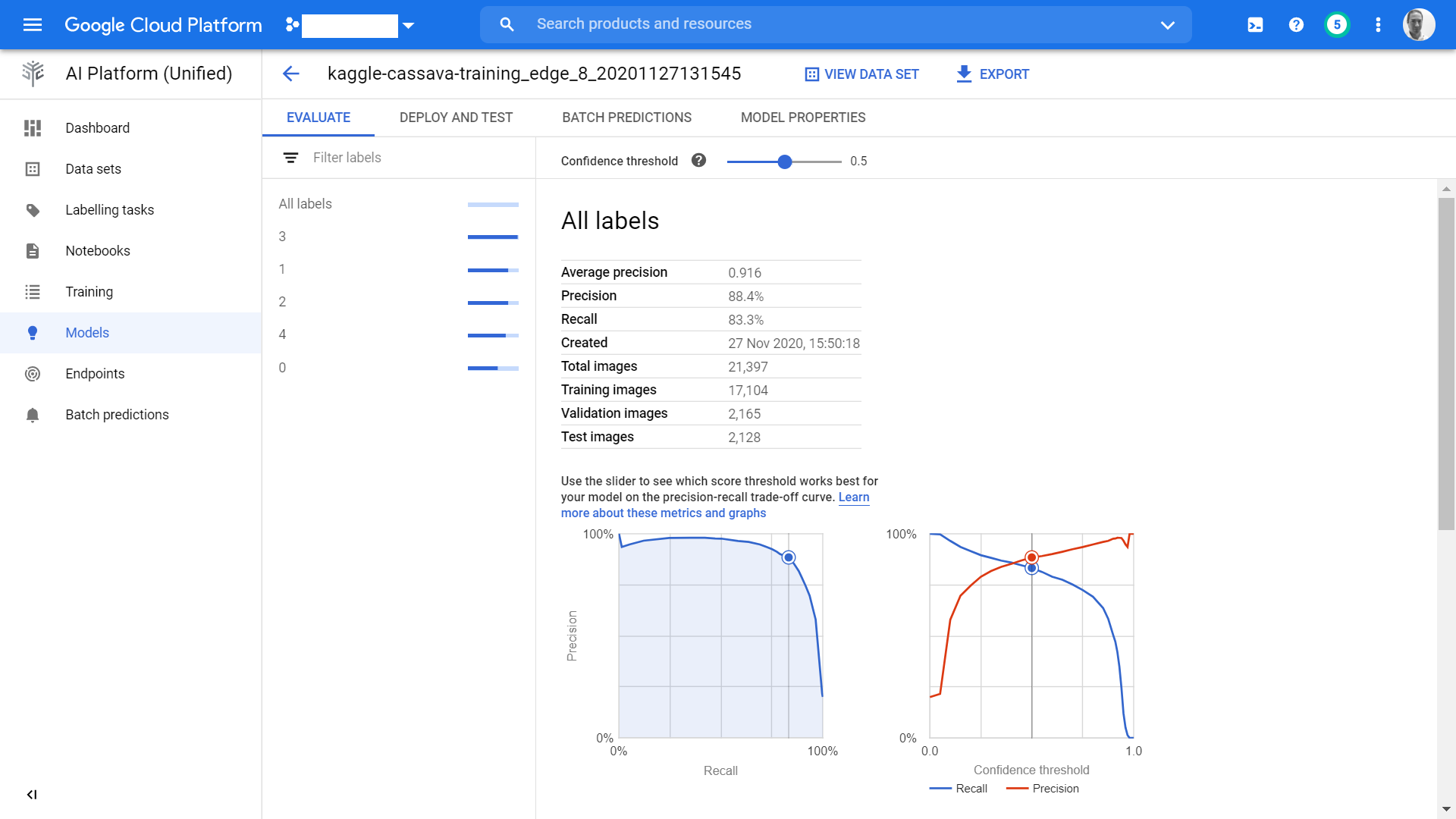
Task: Expand the search bar dropdown arrow
Action: point(1167,25)
